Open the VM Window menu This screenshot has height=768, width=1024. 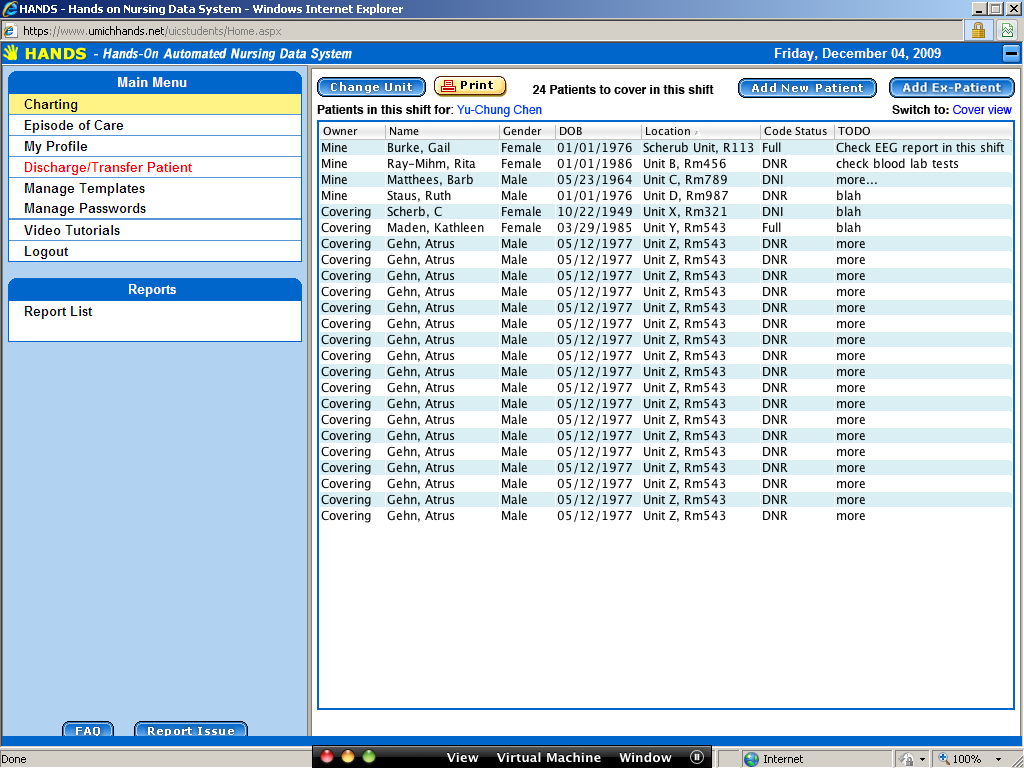point(645,758)
